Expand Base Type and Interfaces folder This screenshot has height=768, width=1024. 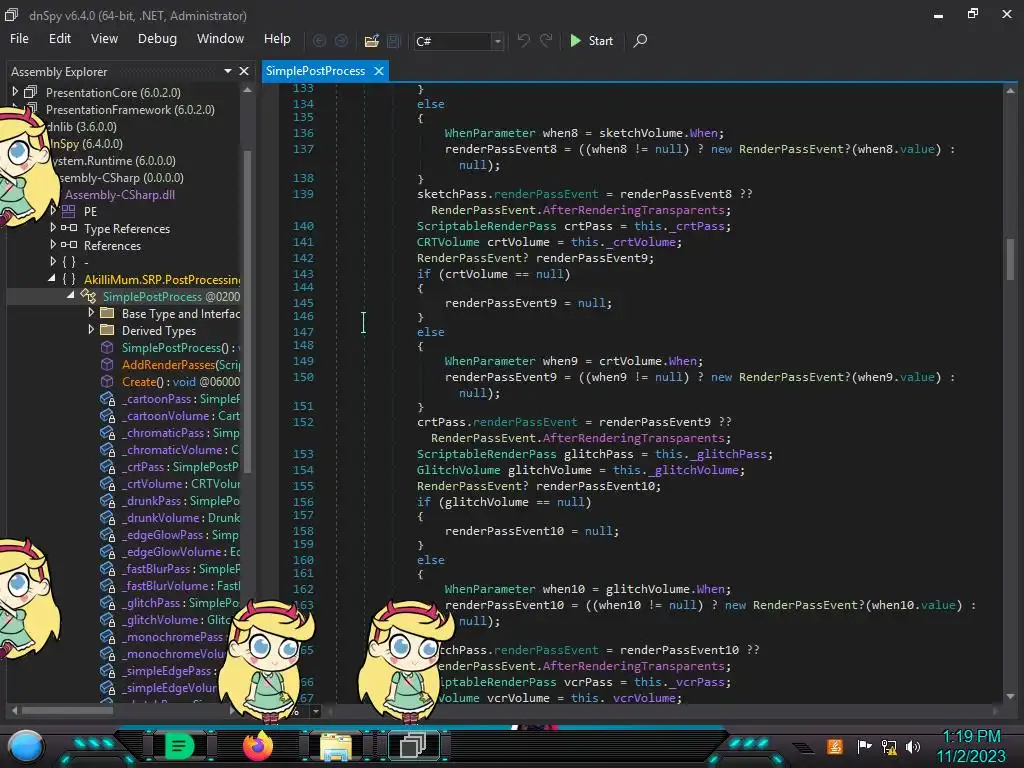pyautogui.click(x=91, y=313)
